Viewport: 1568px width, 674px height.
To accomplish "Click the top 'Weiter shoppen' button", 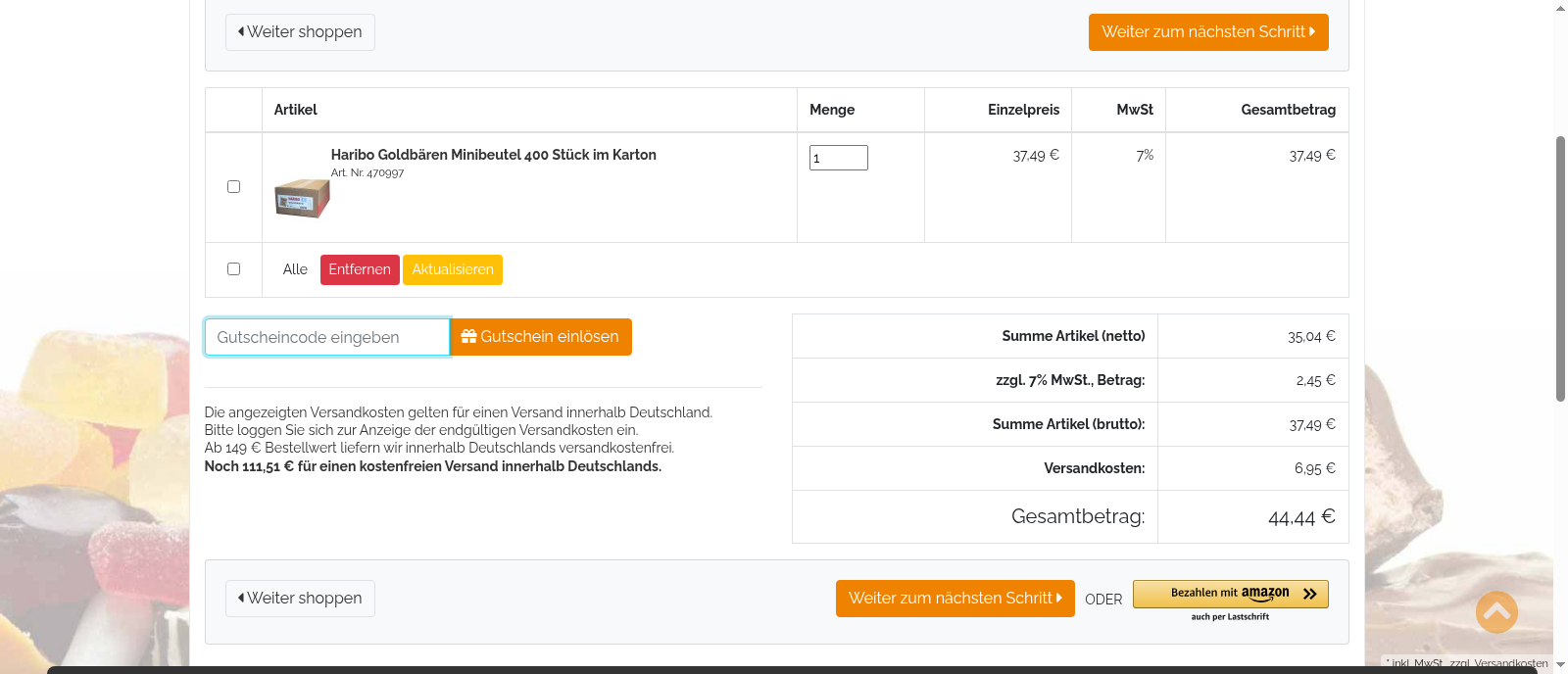I will 300,32.
